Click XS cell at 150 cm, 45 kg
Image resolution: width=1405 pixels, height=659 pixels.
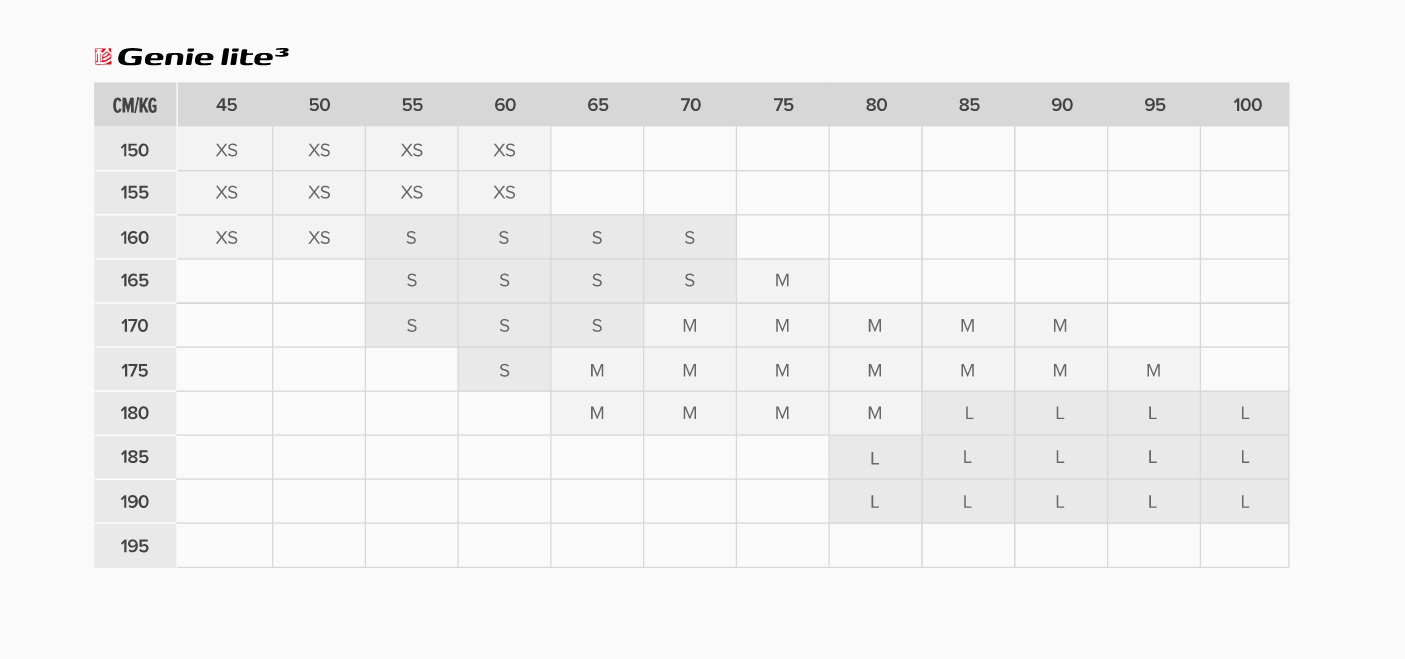[226, 150]
